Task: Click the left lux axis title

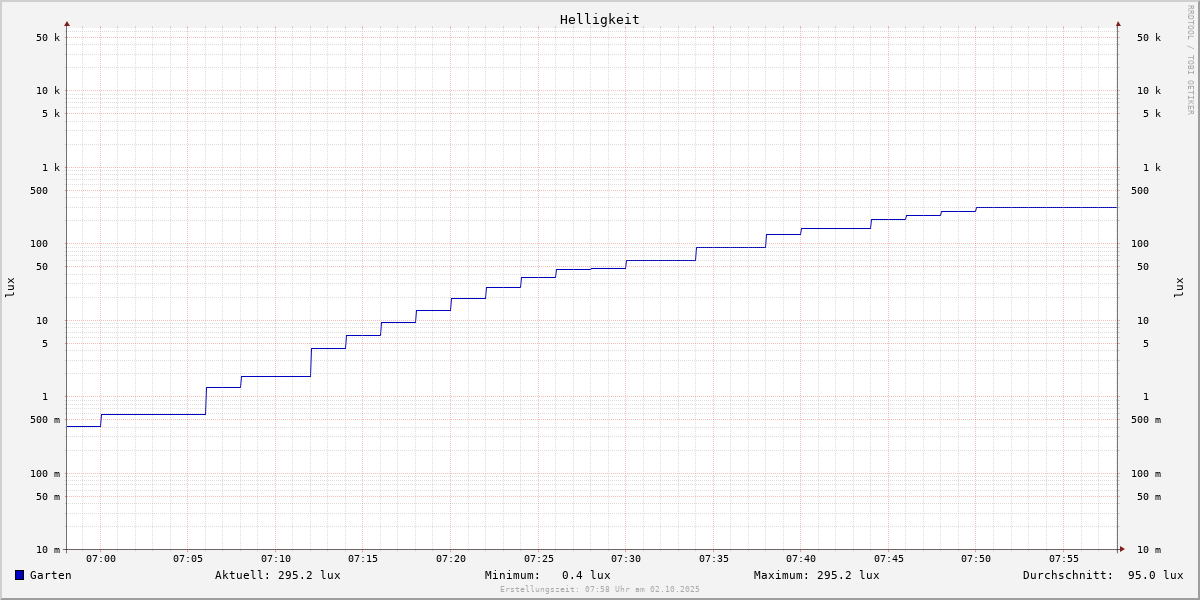Action: [x=10, y=287]
